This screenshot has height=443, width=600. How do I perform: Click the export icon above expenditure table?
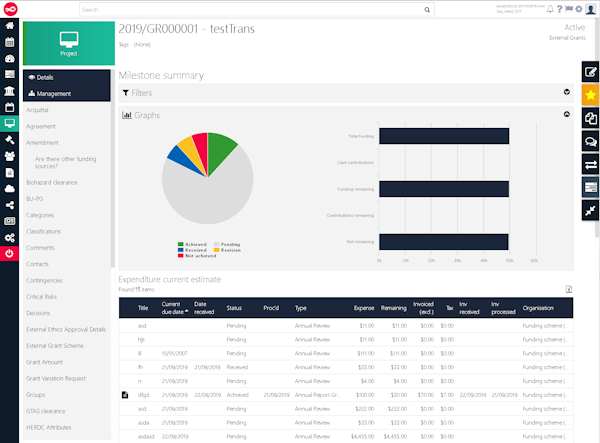[x=568, y=289]
